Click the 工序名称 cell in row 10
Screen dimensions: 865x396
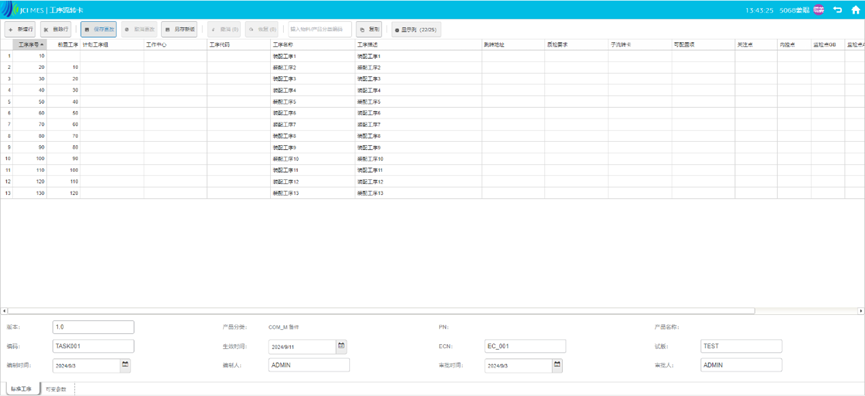click(x=313, y=159)
